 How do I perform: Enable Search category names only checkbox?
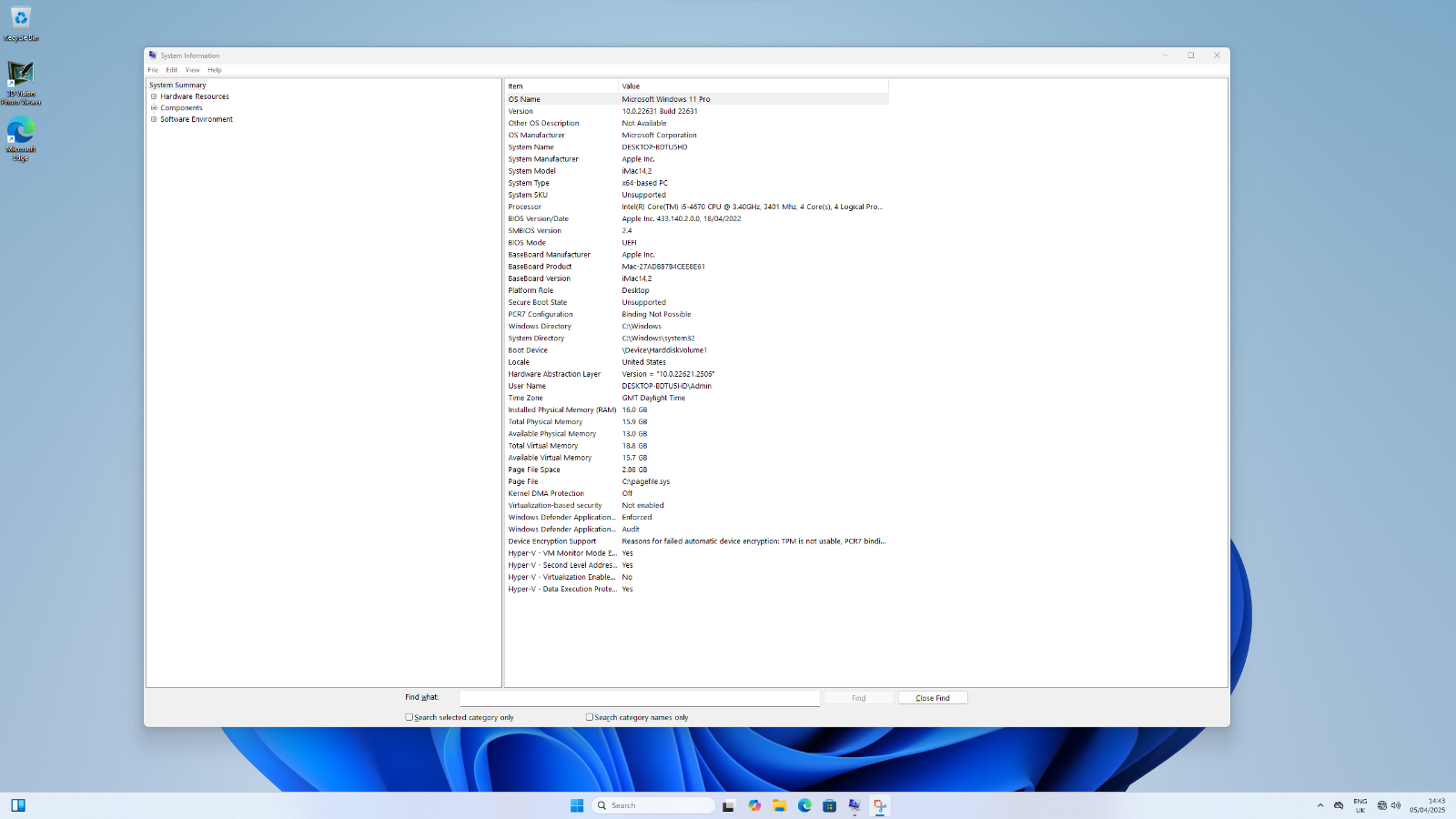click(x=590, y=717)
